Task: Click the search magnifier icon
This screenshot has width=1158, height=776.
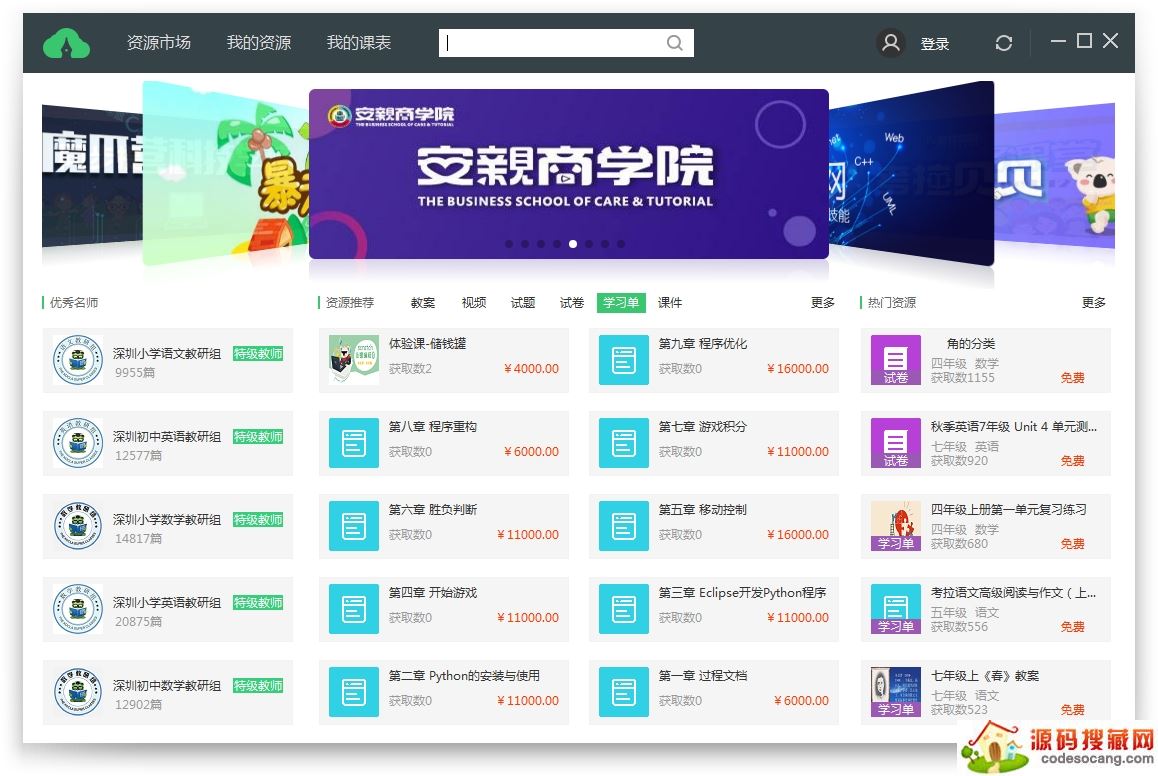Action: pos(675,43)
